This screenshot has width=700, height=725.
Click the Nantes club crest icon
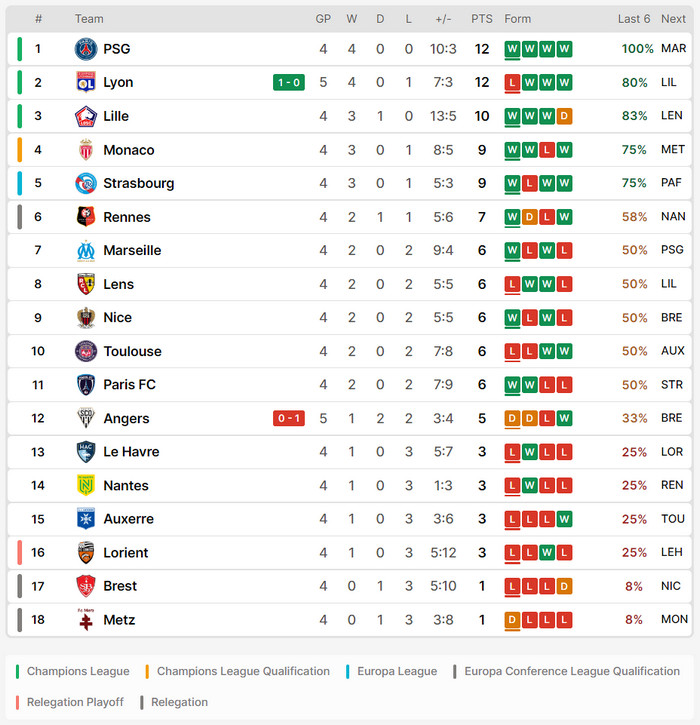[x=86, y=485]
